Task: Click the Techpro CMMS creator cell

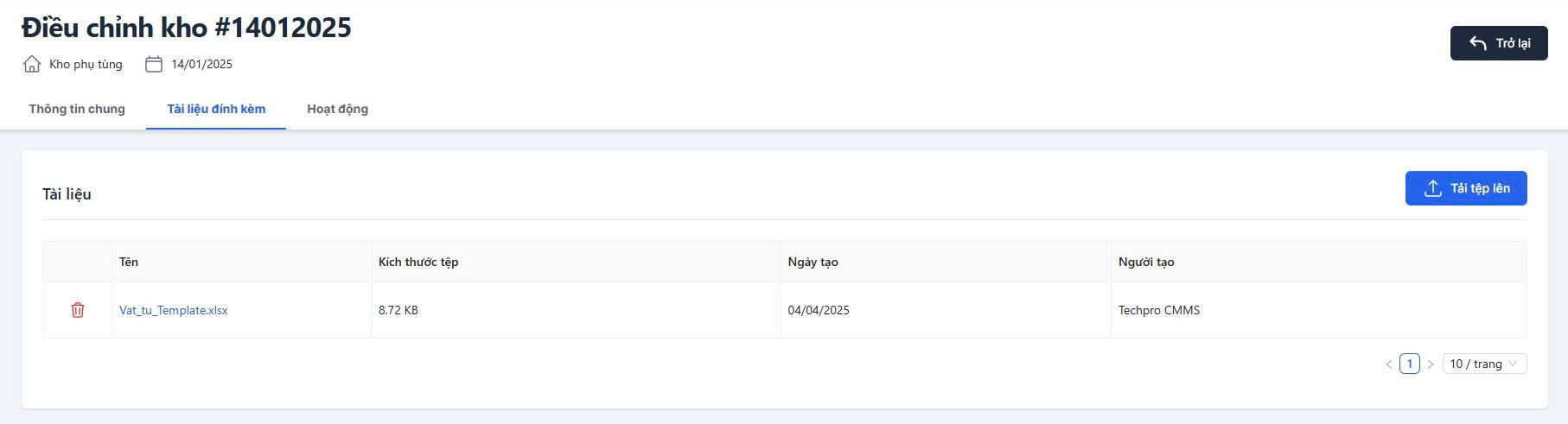Action: click(x=1159, y=310)
